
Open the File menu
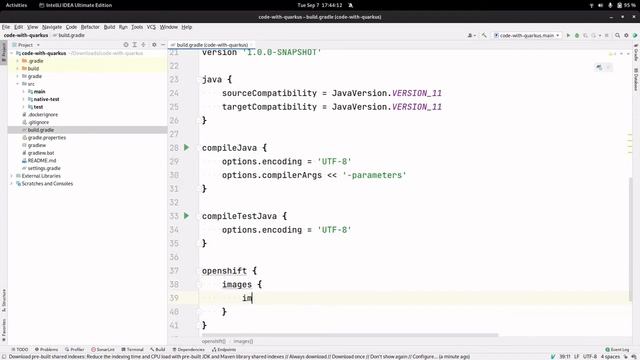pyautogui.click(x=6, y=27)
